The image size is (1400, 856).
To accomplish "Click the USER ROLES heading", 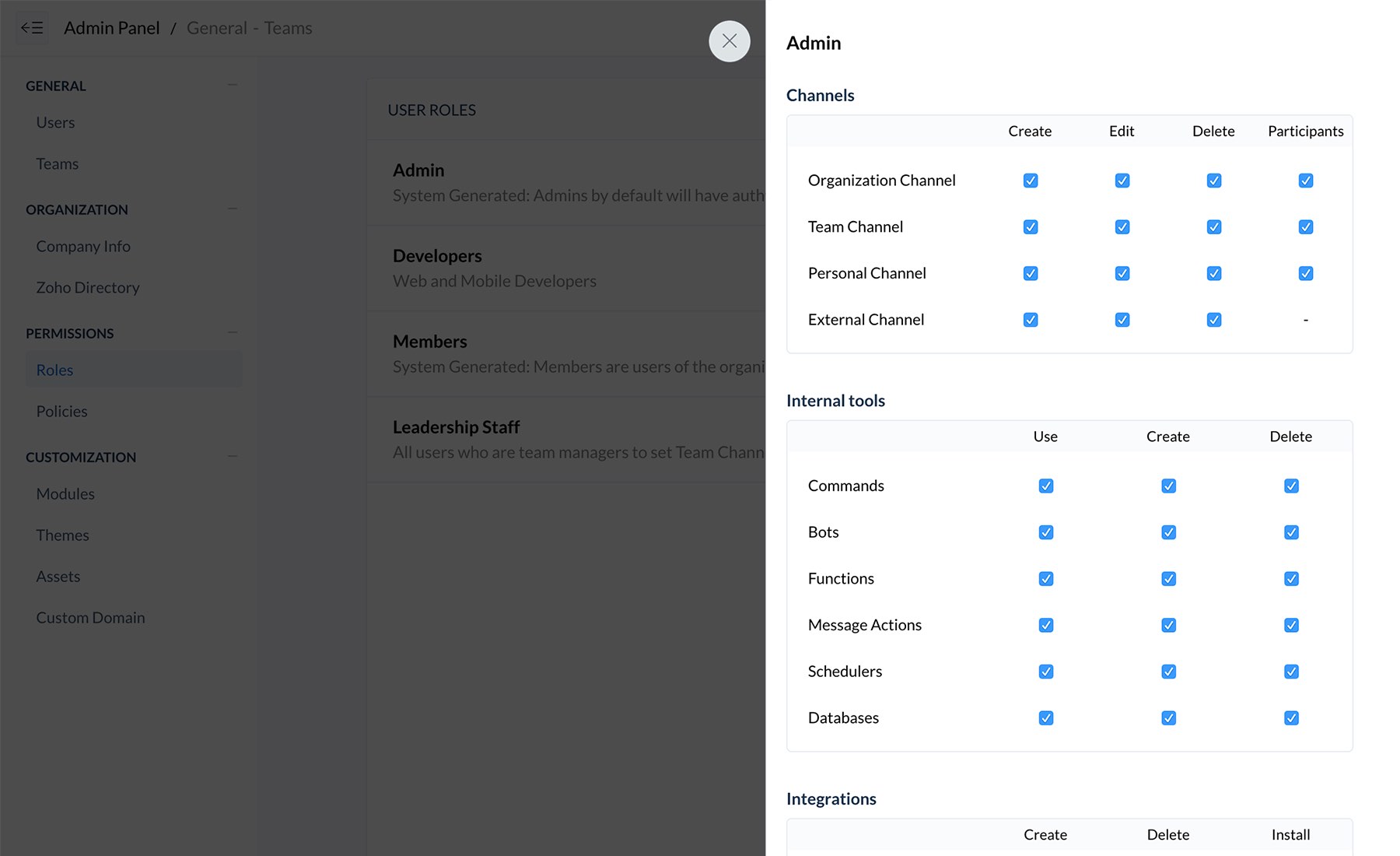I will (x=432, y=110).
